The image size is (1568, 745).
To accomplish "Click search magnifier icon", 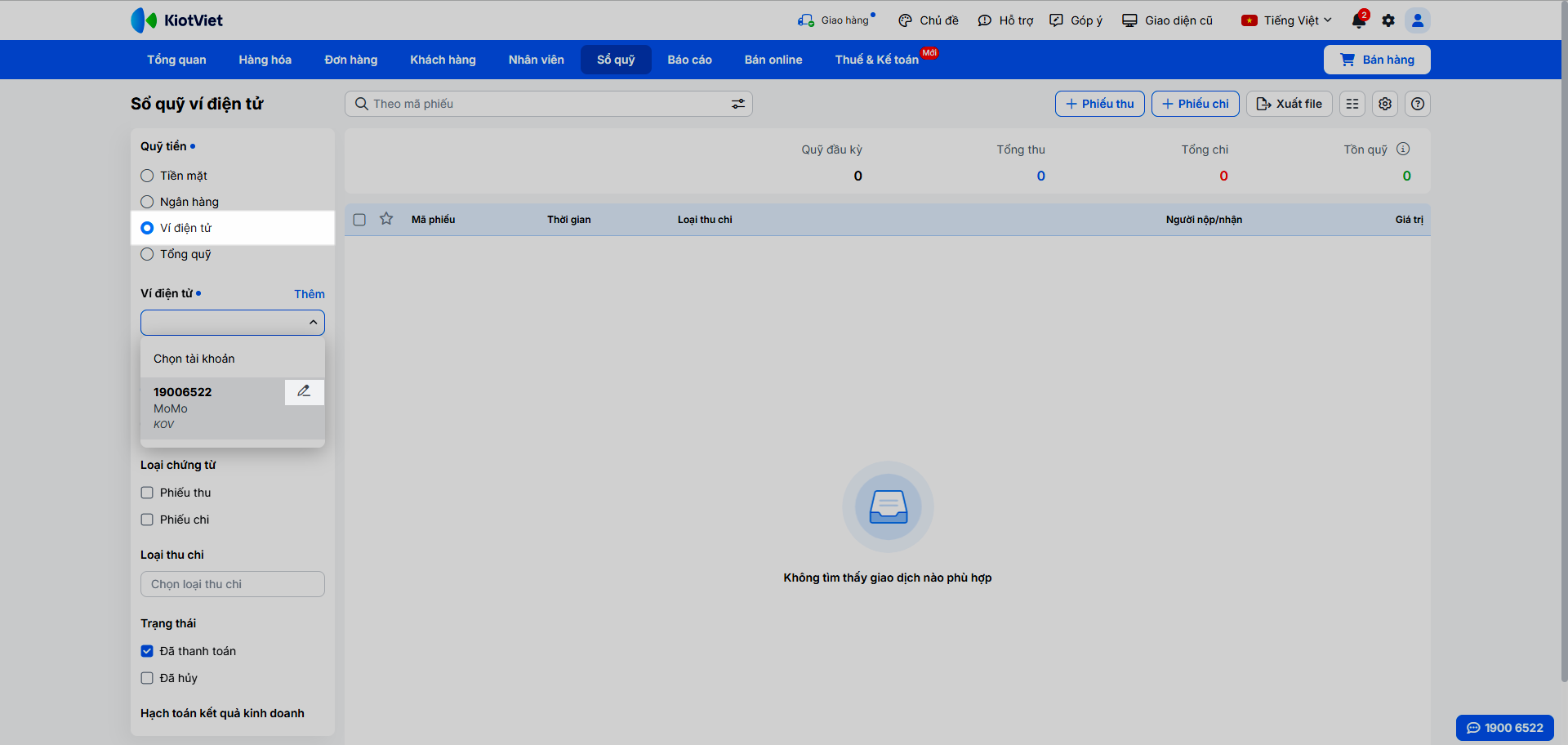I will (x=361, y=104).
